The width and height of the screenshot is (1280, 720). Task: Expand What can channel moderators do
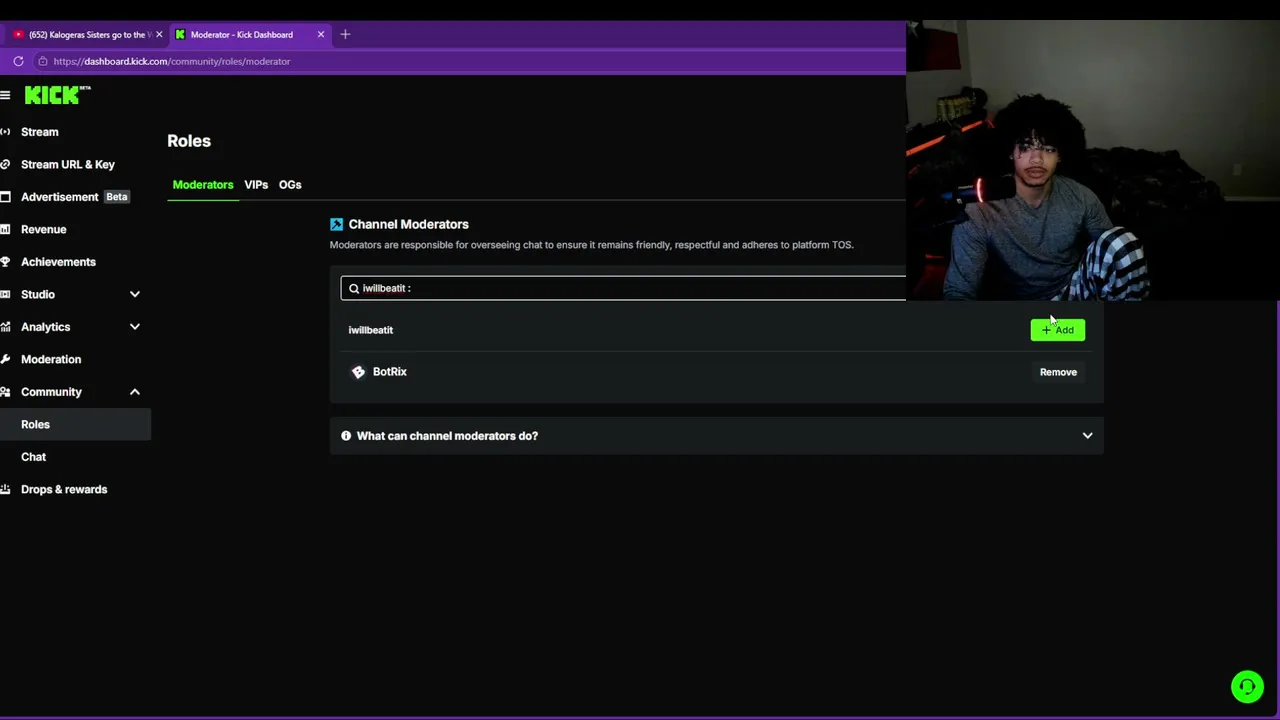pyautogui.click(x=717, y=436)
